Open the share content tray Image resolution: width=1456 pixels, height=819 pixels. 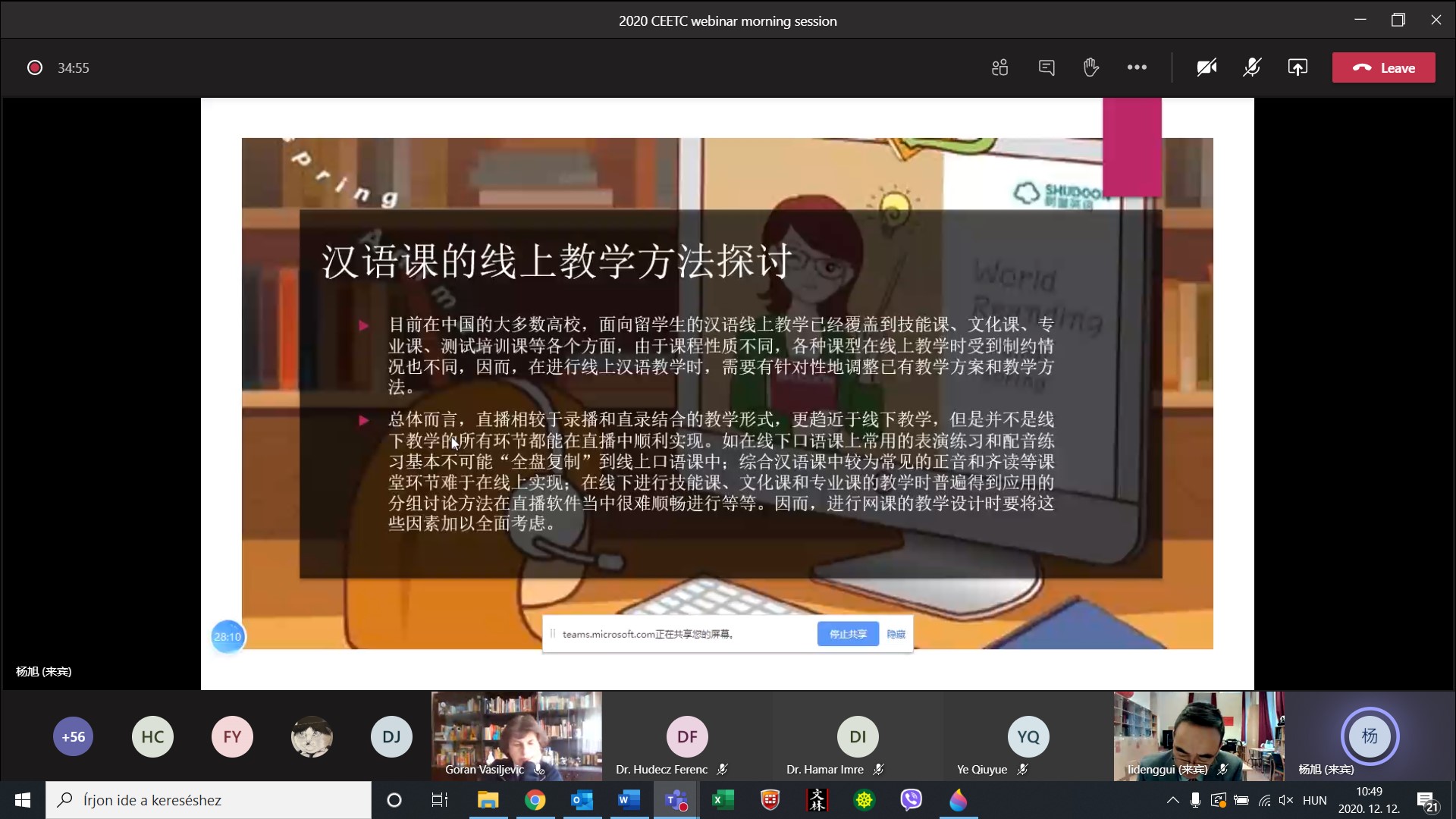click(x=1298, y=67)
